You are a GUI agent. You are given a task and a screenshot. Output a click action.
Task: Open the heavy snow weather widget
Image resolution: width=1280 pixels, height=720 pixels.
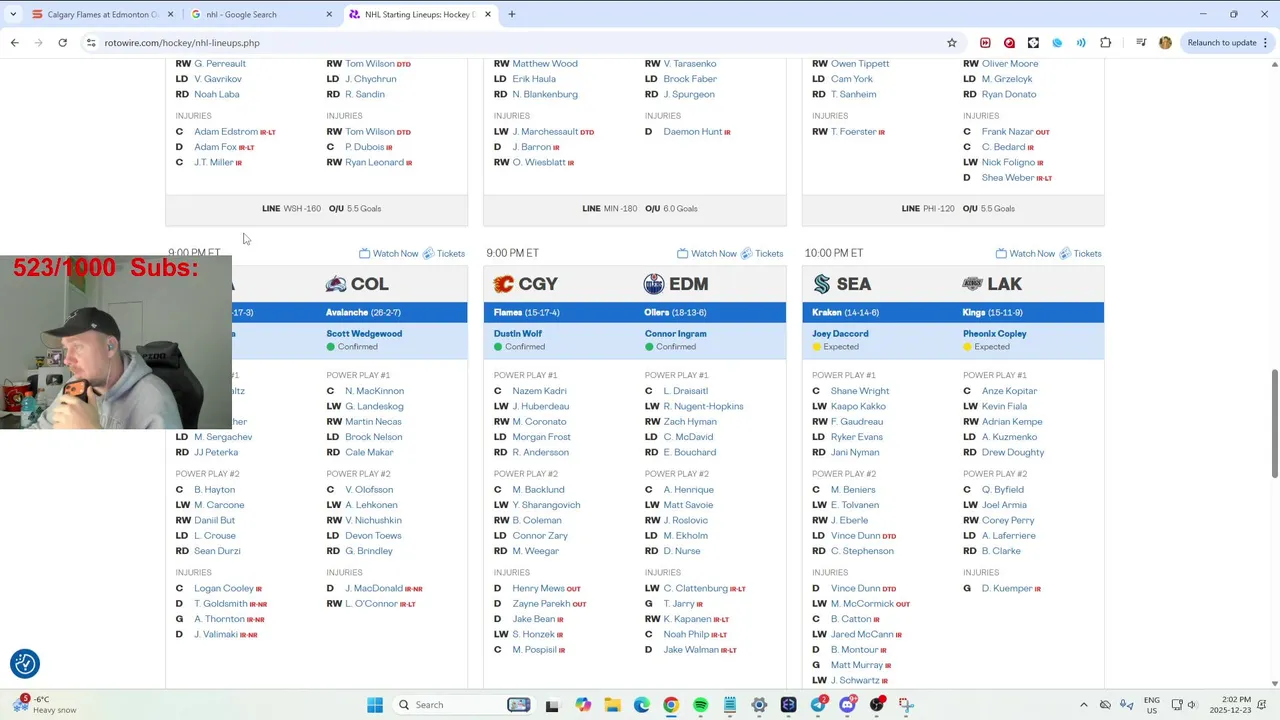pos(45,705)
